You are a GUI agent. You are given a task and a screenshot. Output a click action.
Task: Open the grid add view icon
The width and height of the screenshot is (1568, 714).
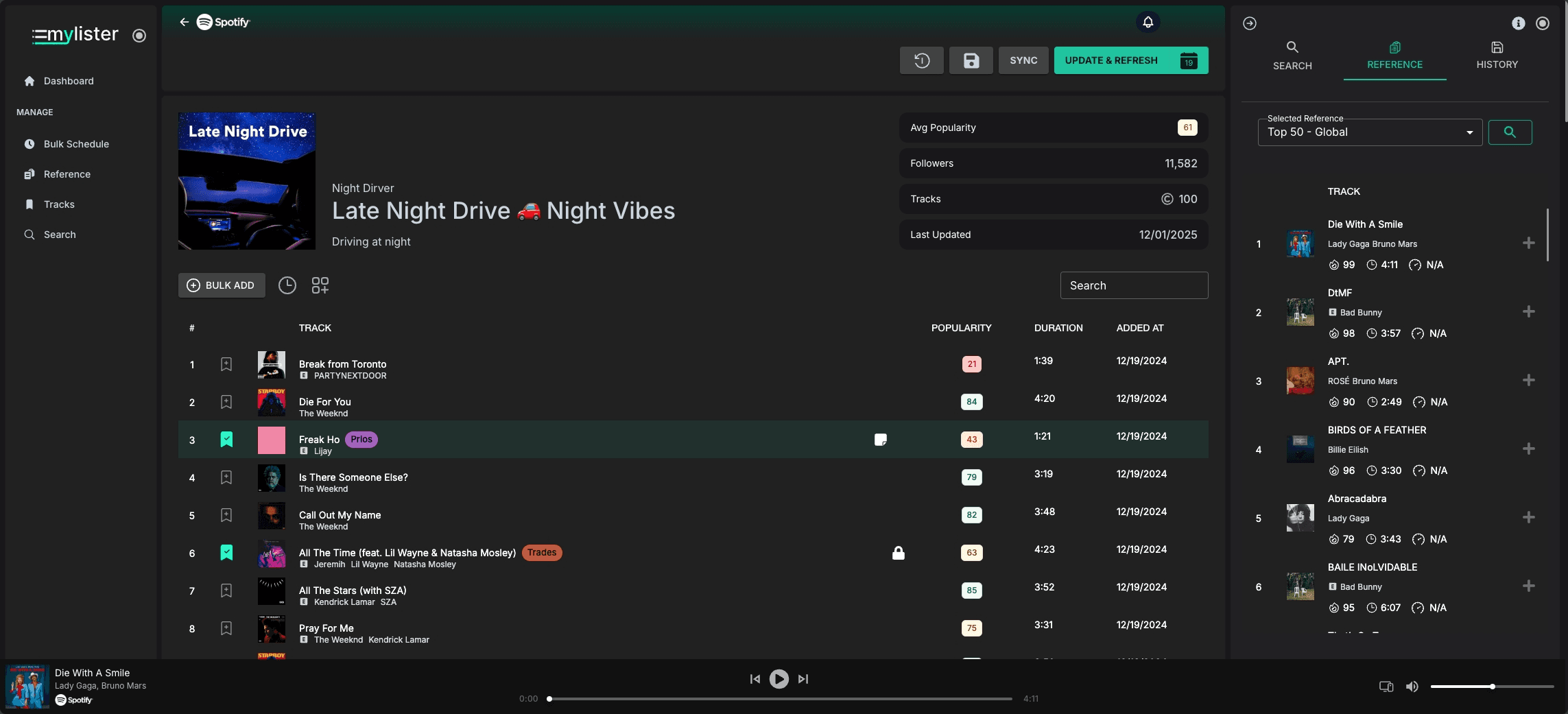(x=320, y=285)
